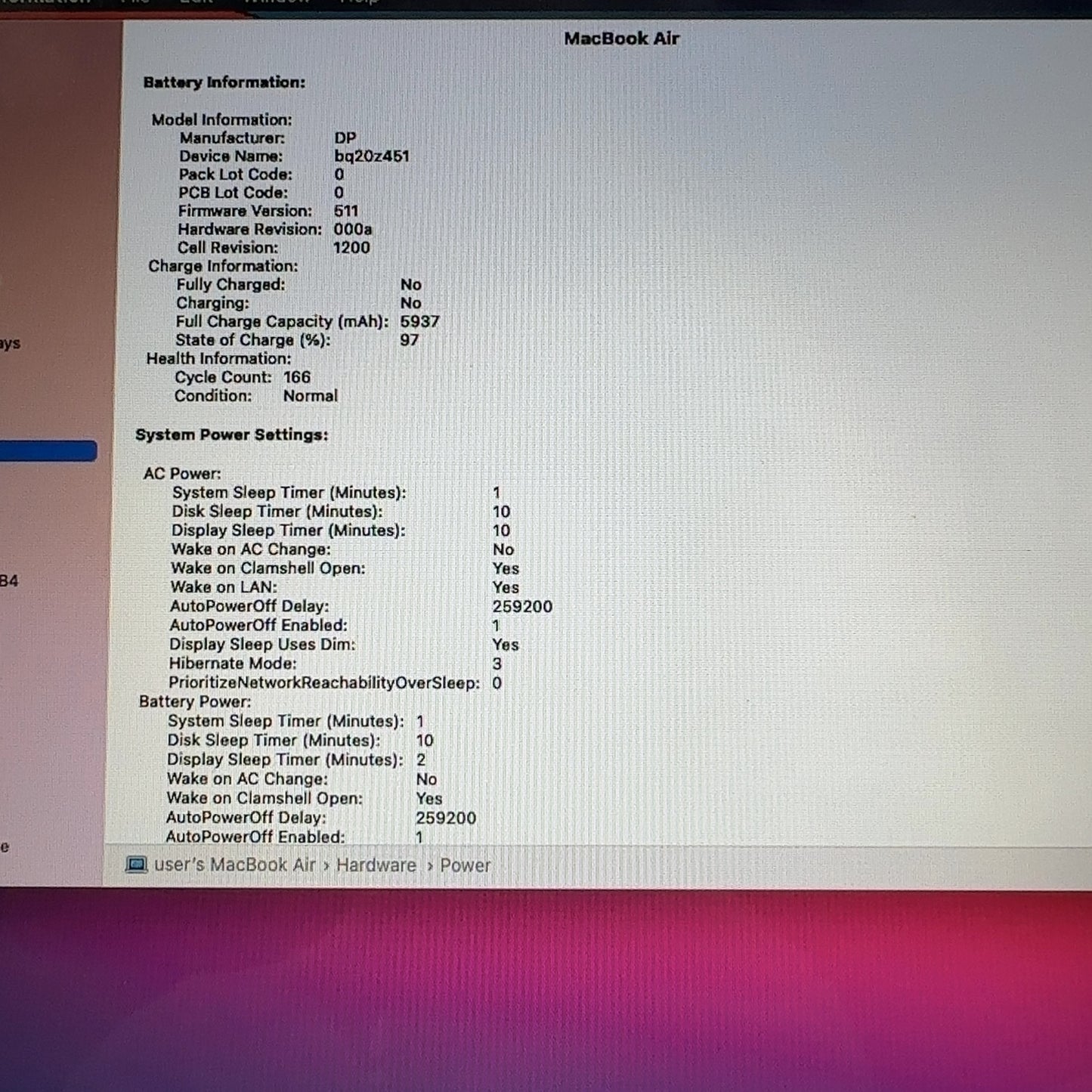1092x1092 pixels.
Task: Click the Display Sleep Uses Dim value "Yes"
Action: pos(506,645)
